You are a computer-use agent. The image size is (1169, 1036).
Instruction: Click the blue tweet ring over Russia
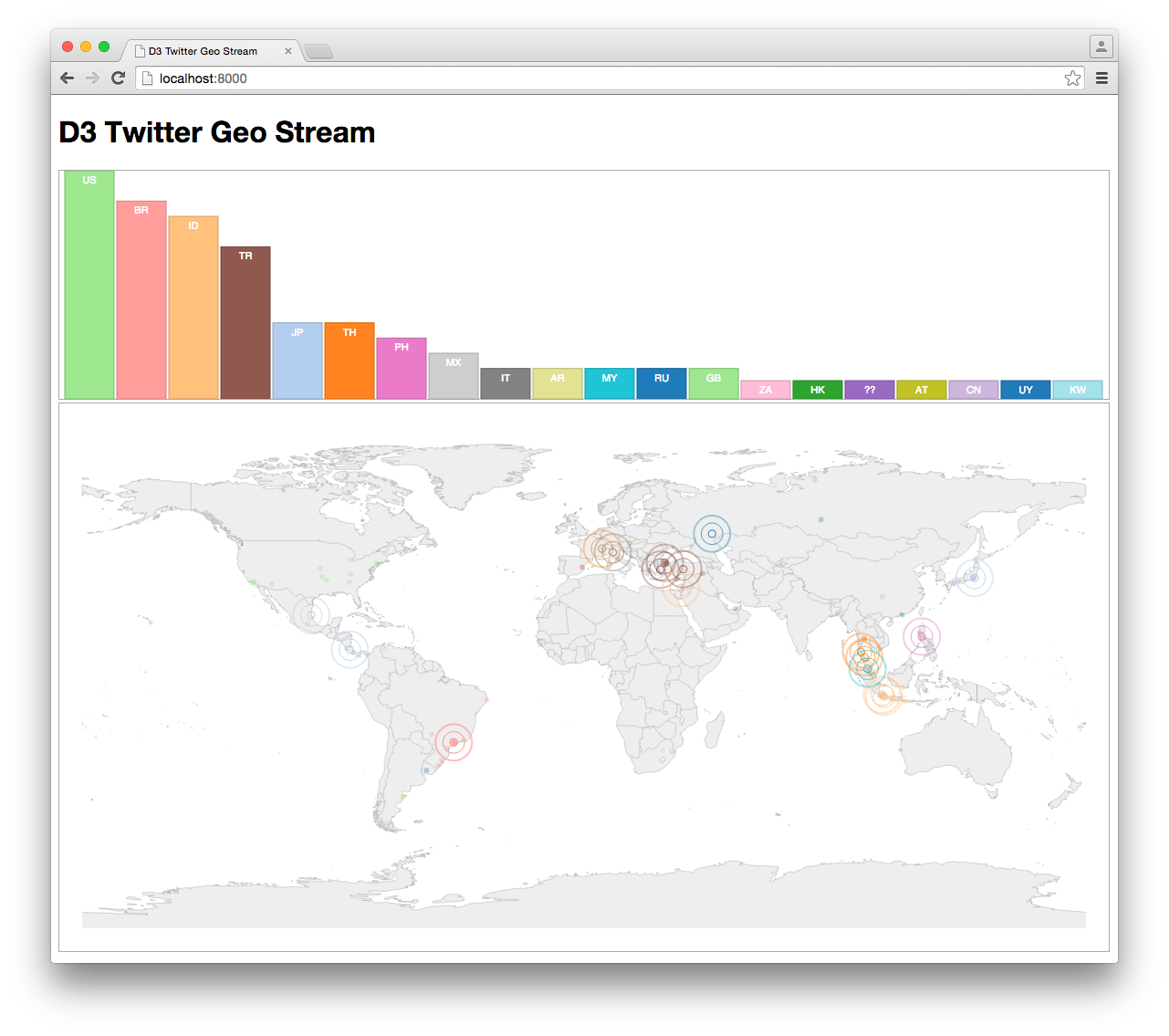[x=712, y=534]
